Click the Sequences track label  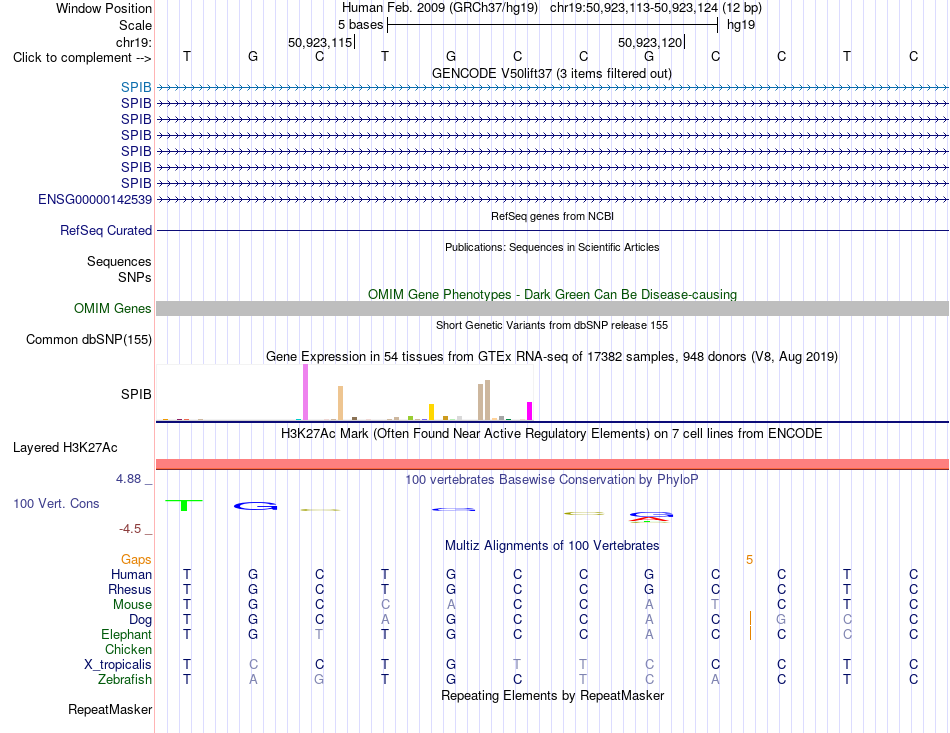119,261
